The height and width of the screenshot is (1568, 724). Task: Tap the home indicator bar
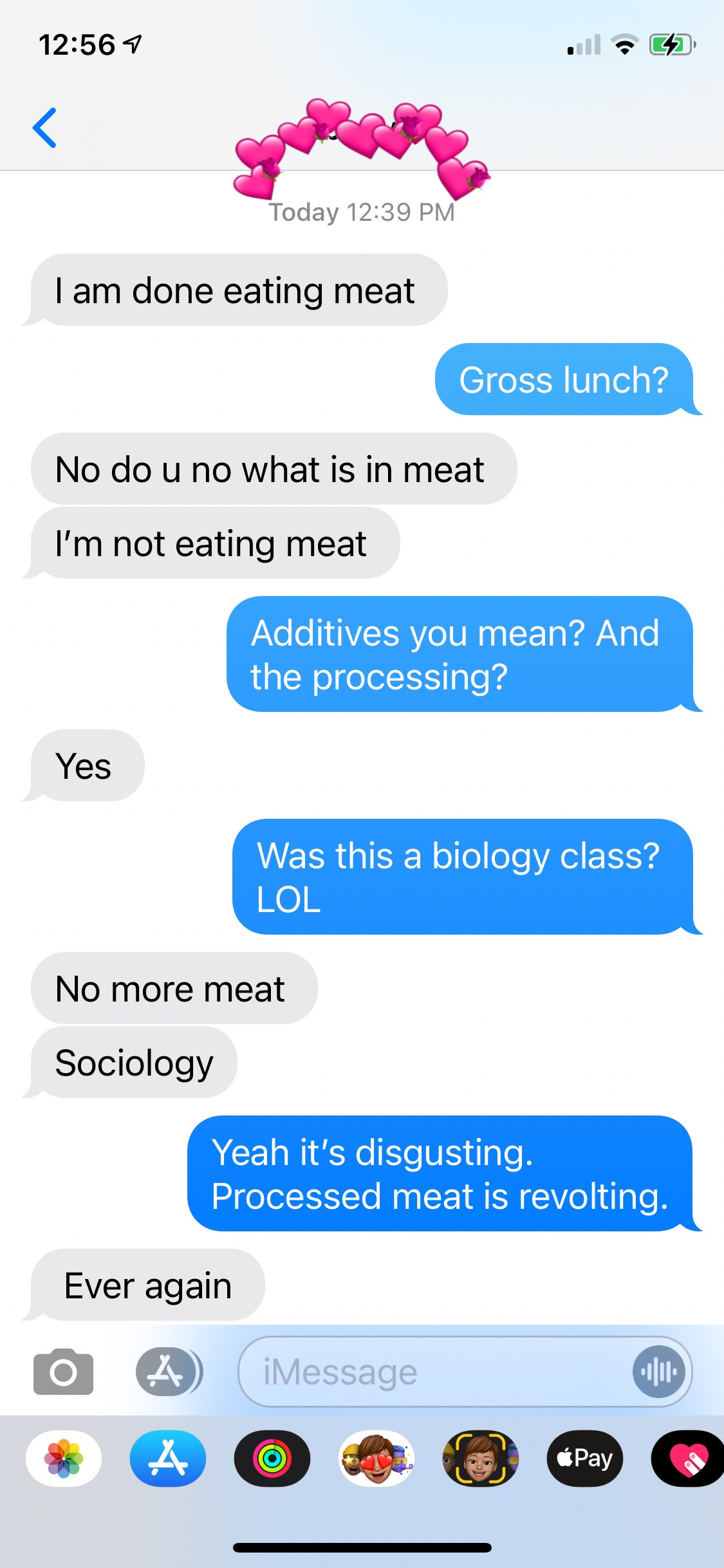point(362,1547)
